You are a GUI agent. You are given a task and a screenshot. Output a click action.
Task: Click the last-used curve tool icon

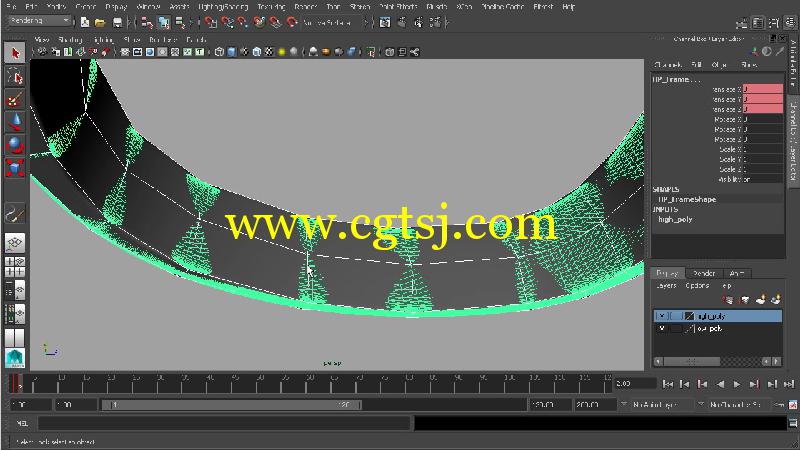click(x=15, y=215)
